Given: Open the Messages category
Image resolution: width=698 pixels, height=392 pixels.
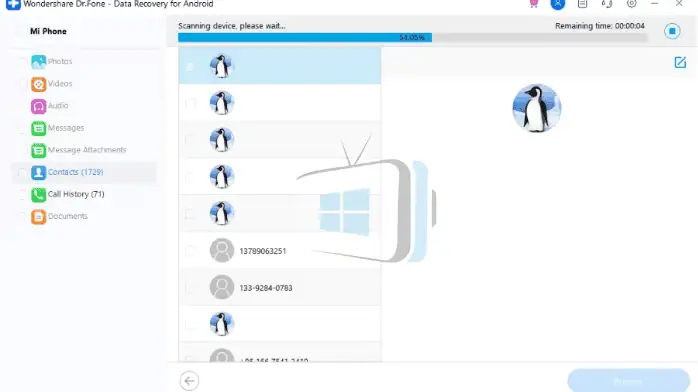Looking at the screenshot, I should 66,128.
